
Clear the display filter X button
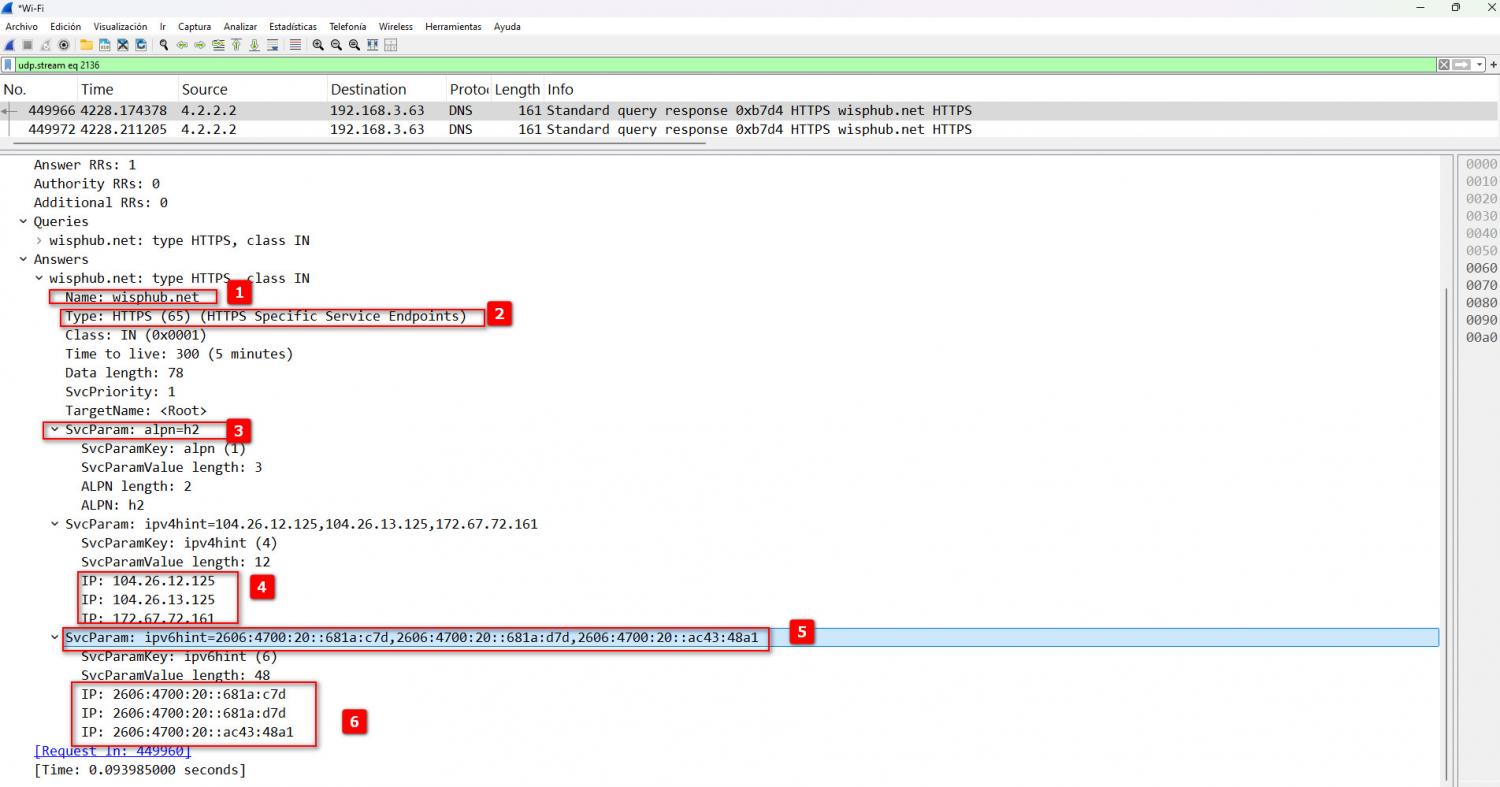pos(1444,65)
